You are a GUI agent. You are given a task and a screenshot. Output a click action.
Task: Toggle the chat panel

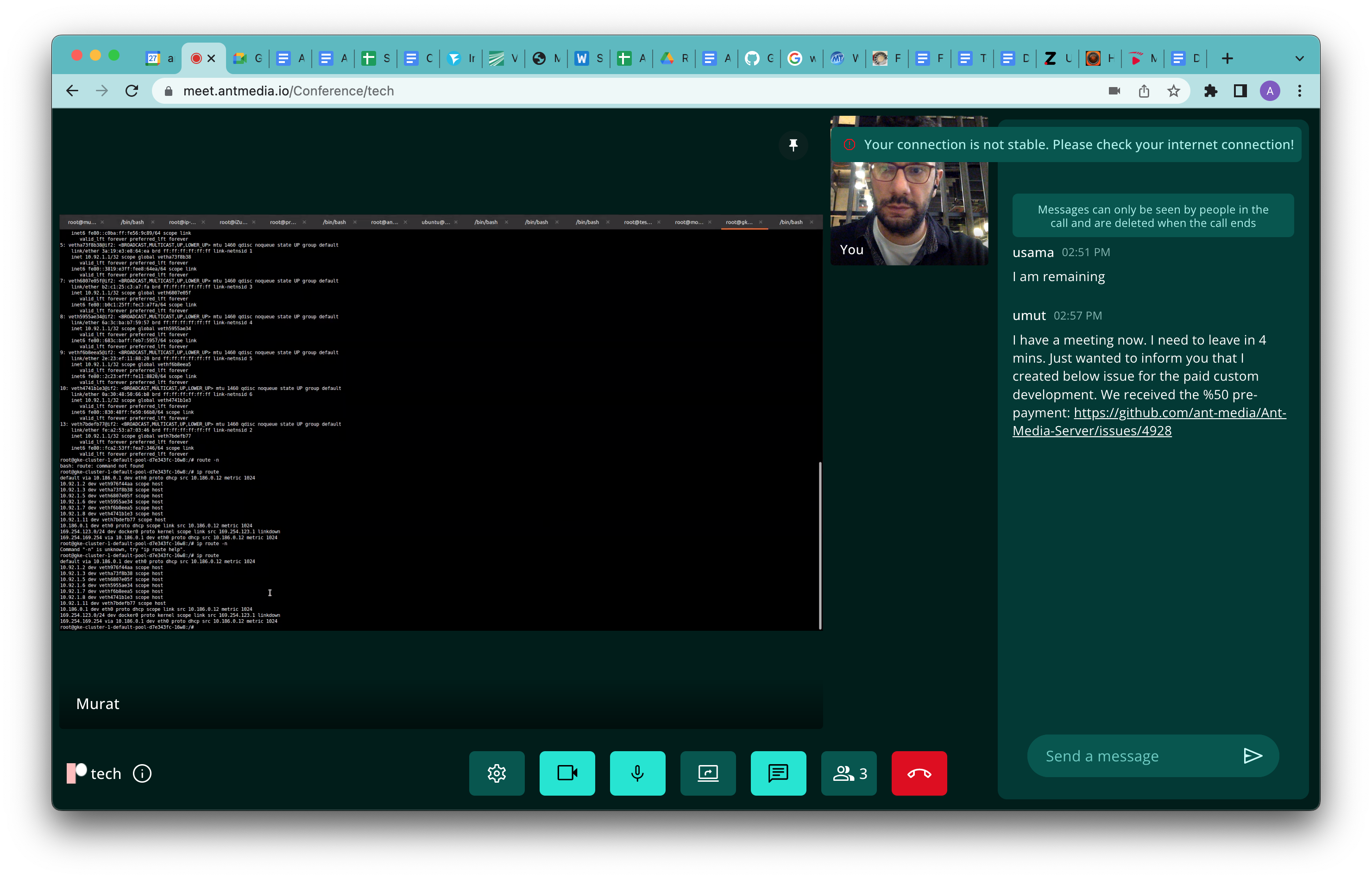point(778,773)
